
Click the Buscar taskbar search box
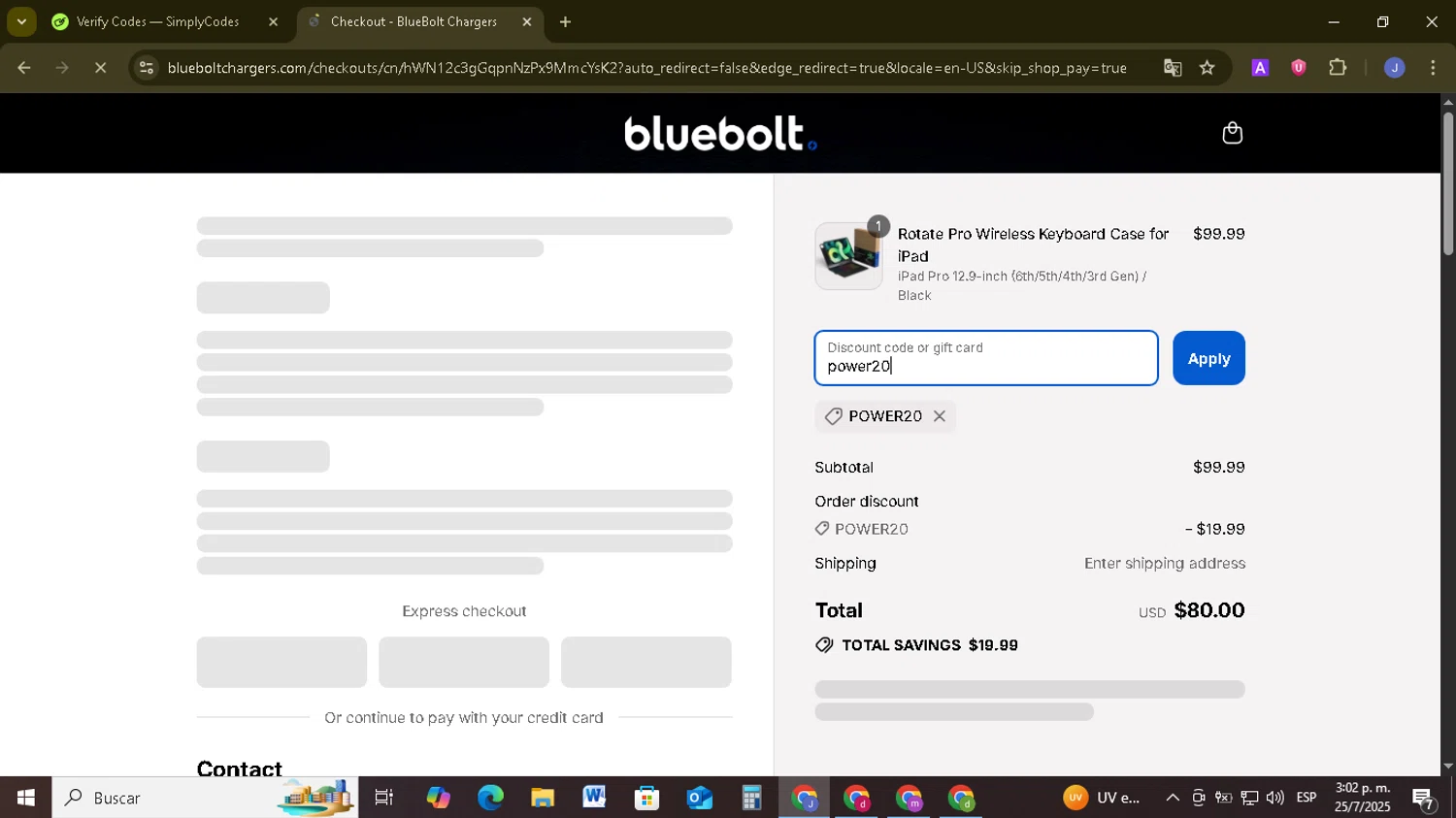[x=205, y=798]
